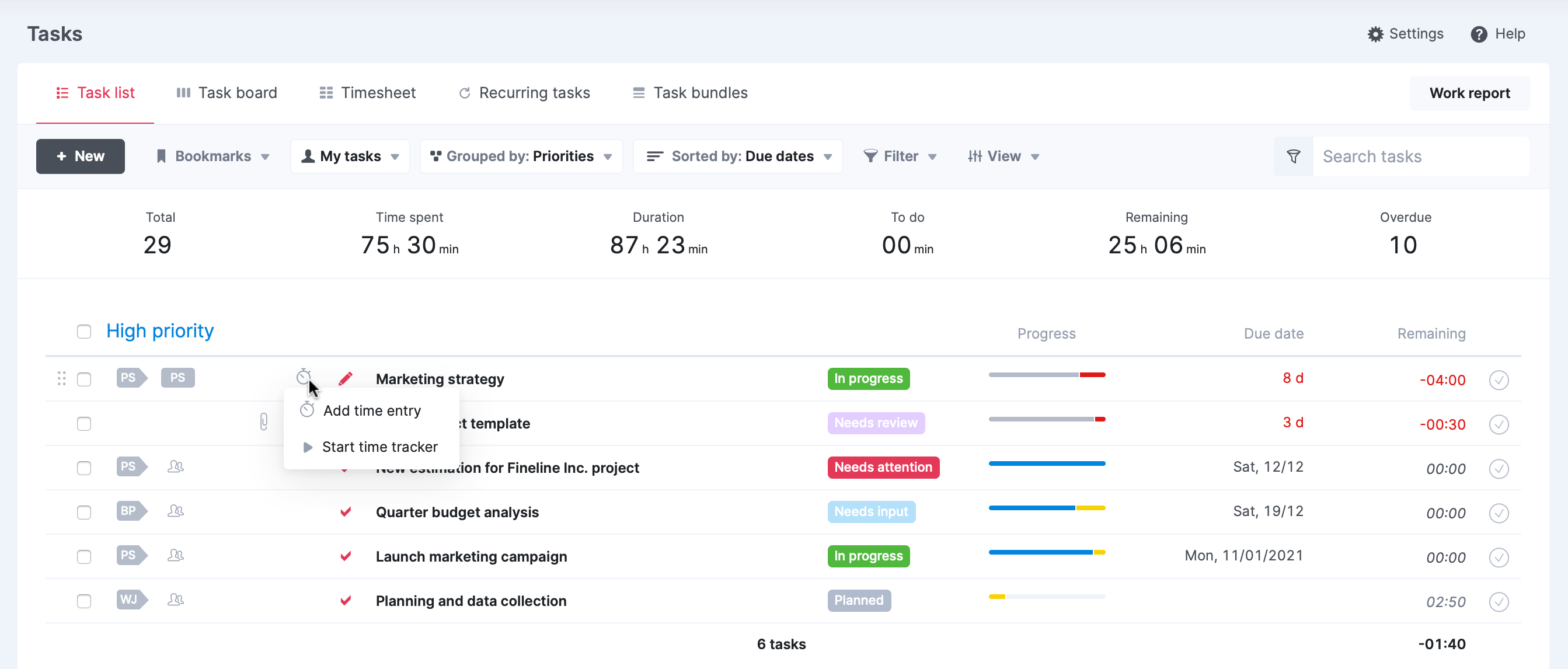Open the Bookmarks dropdown

pos(213,156)
